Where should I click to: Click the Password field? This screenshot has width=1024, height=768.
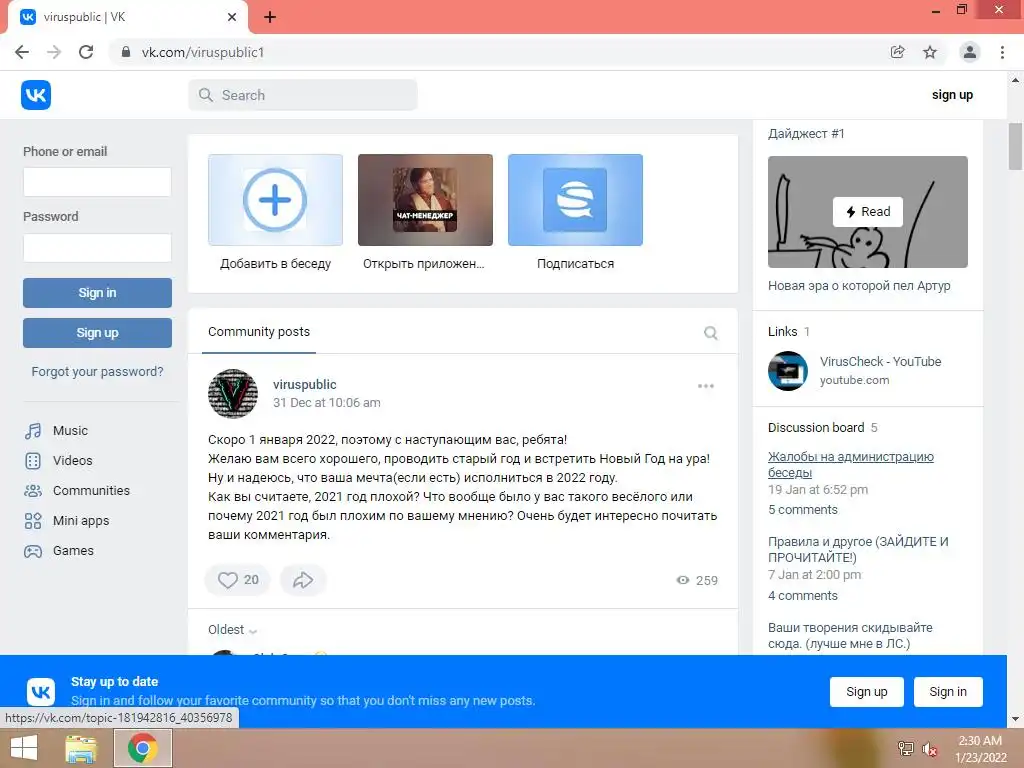97,248
